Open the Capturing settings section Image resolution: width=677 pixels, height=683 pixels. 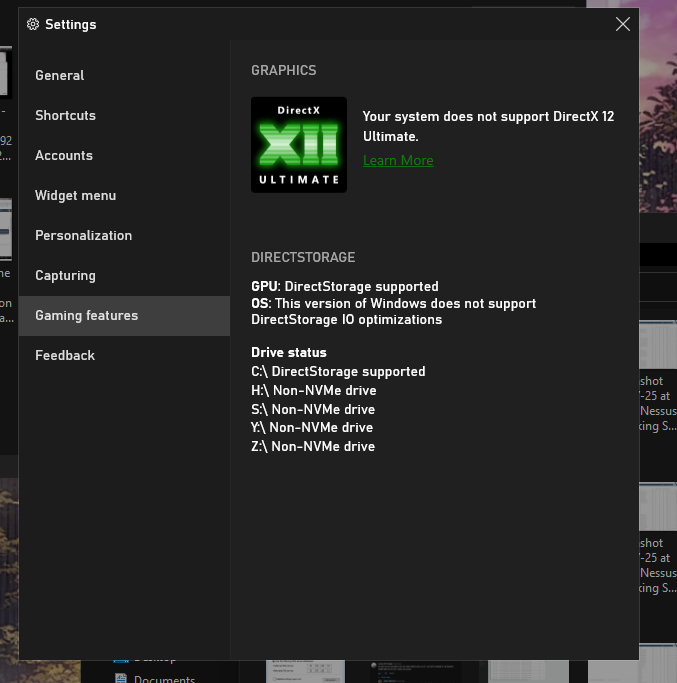[x=124, y=276]
